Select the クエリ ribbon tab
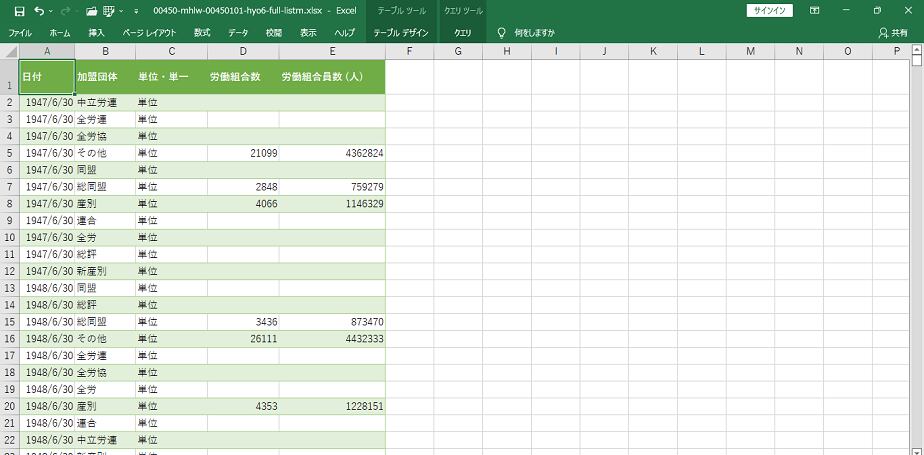Screen dimensions: 924x455 pos(463,32)
